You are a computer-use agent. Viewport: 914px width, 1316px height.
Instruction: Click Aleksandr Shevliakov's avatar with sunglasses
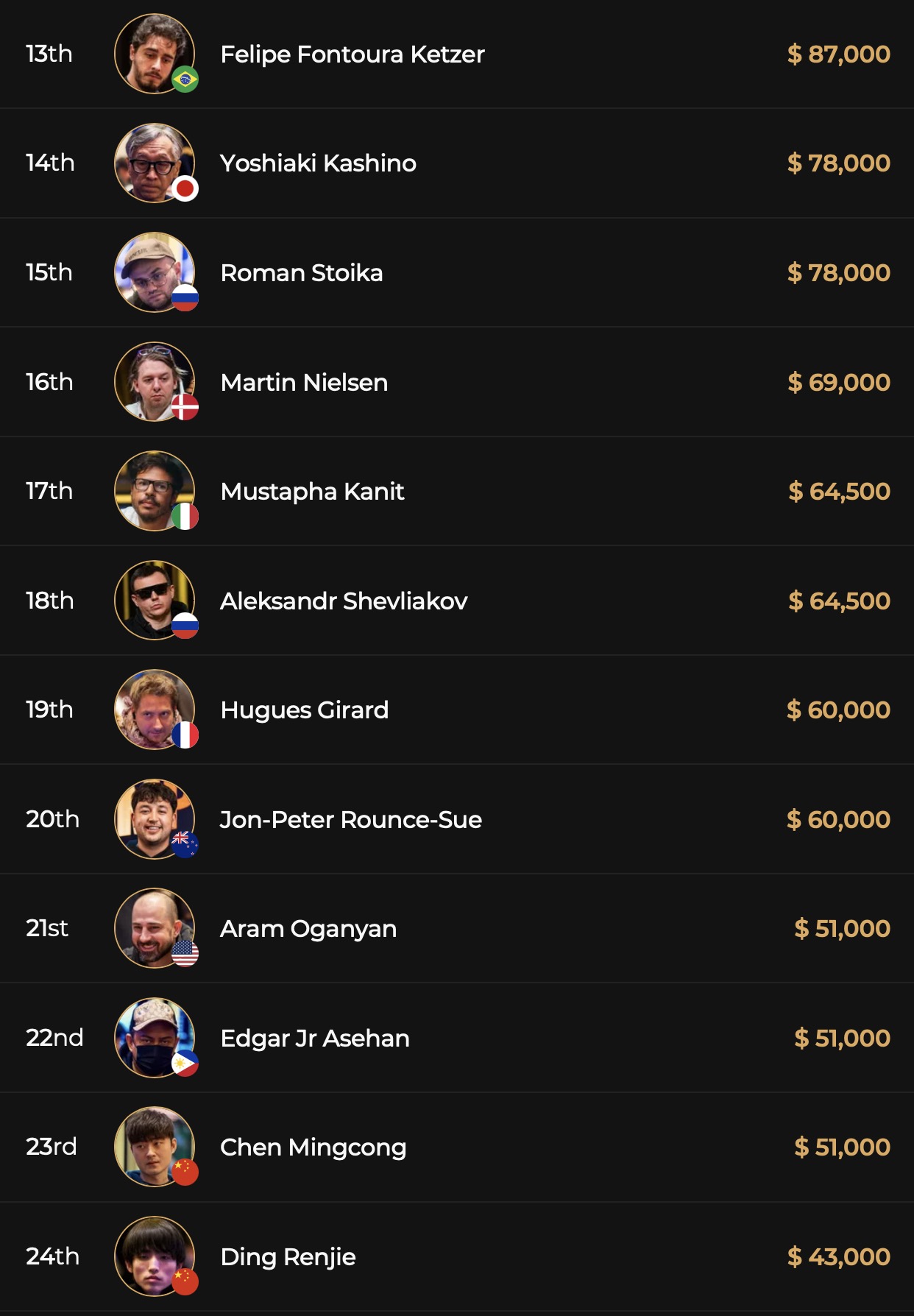[x=154, y=600]
